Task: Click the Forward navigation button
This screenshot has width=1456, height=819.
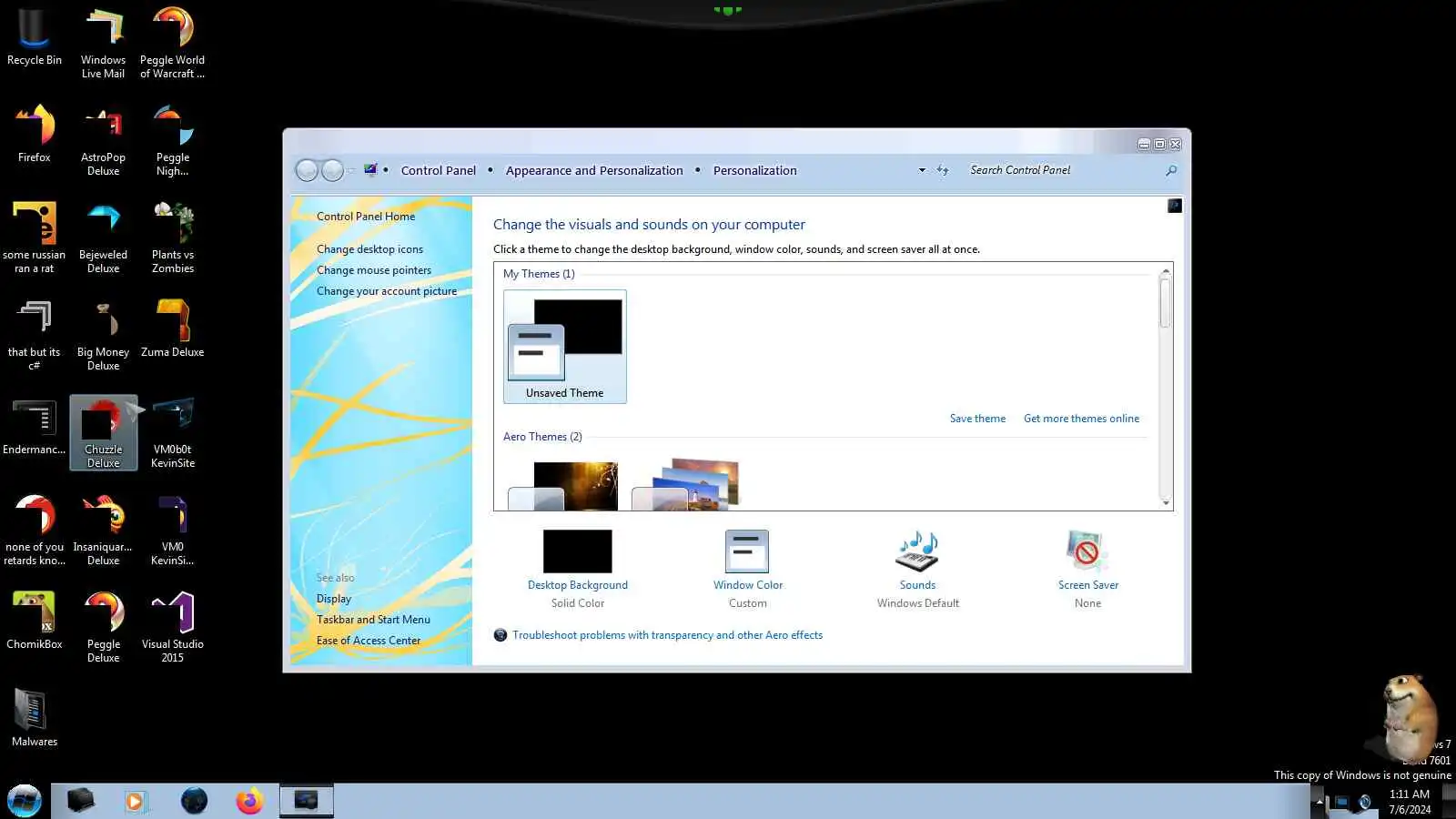Action: 333,170
